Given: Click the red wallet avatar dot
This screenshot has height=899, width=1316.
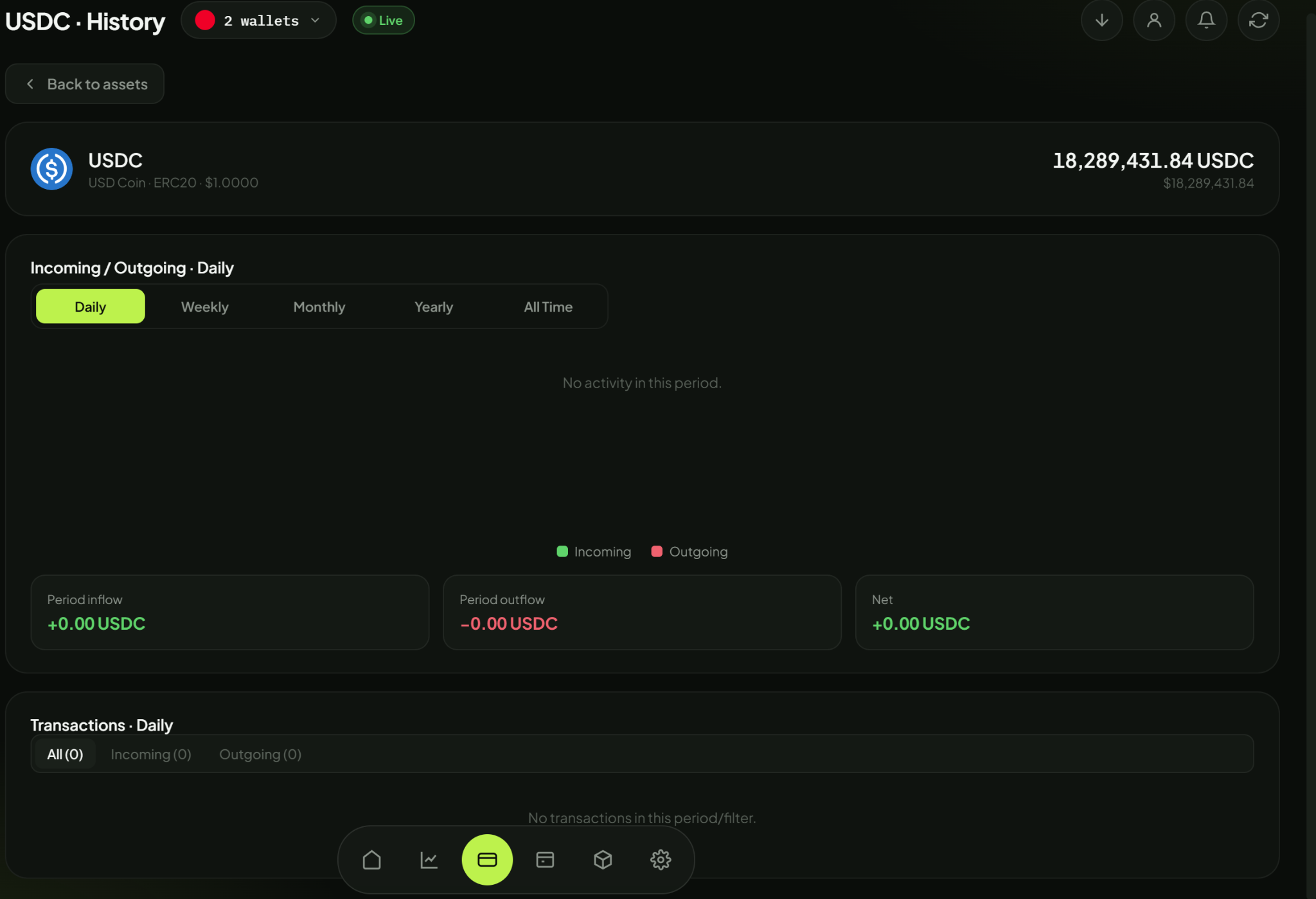Looking at the screenshot, I should pyautogui.click(x=205, y=21).
